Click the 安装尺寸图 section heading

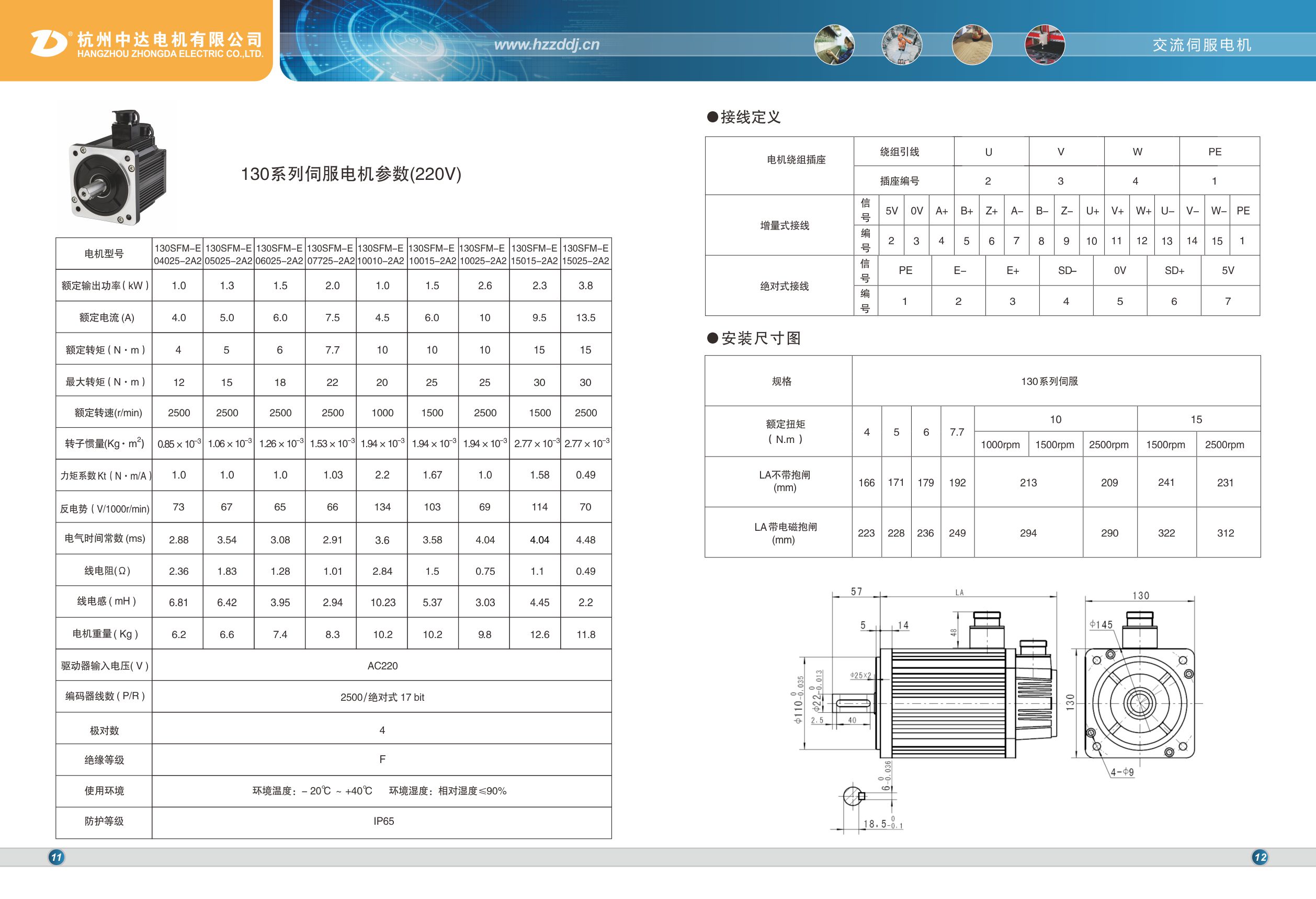click(754, 338)
